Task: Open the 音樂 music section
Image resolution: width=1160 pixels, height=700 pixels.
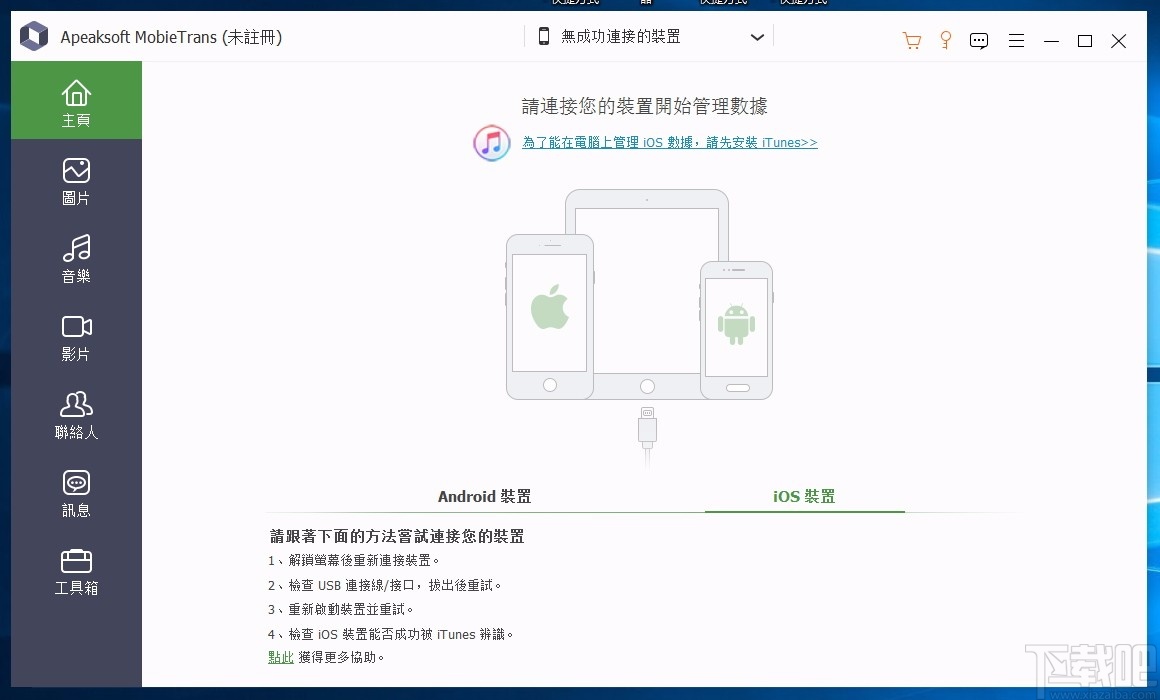Action: 76,260
